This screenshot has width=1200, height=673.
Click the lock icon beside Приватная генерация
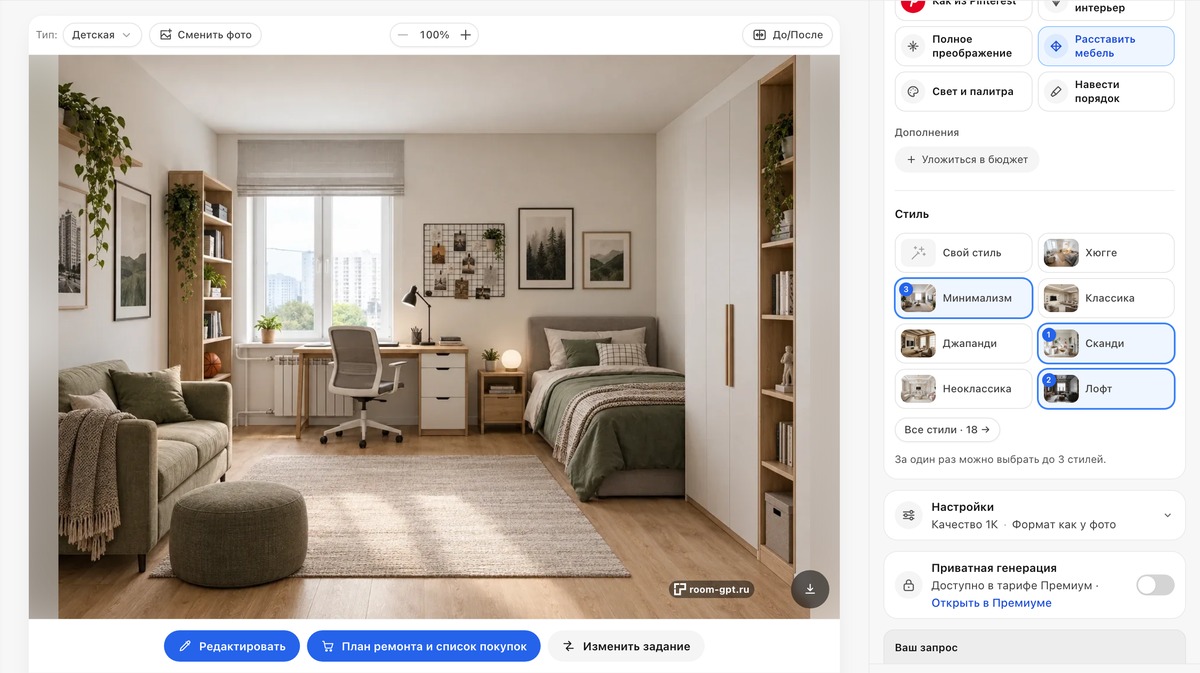pos(908,585)
